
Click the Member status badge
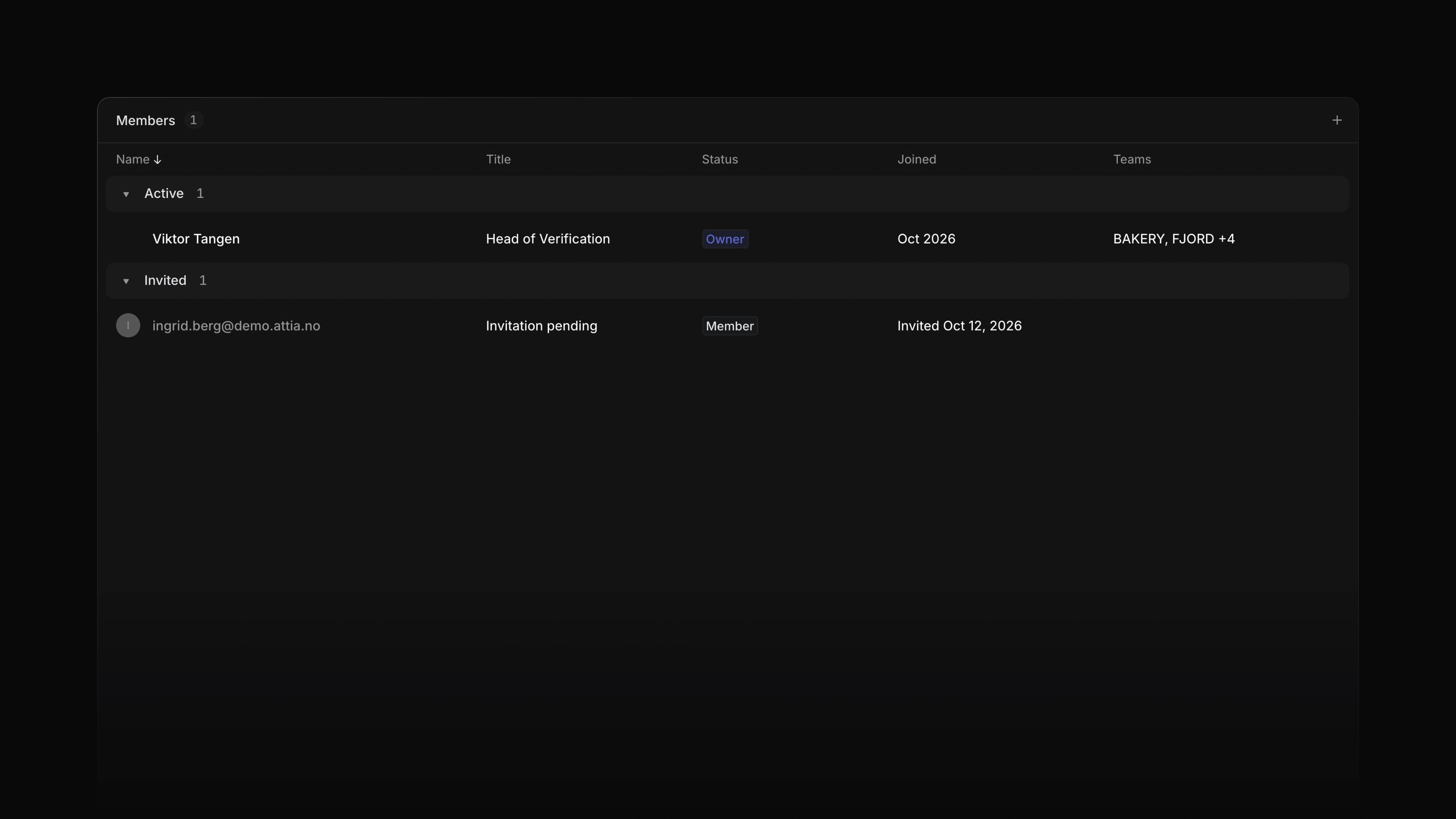730,326
